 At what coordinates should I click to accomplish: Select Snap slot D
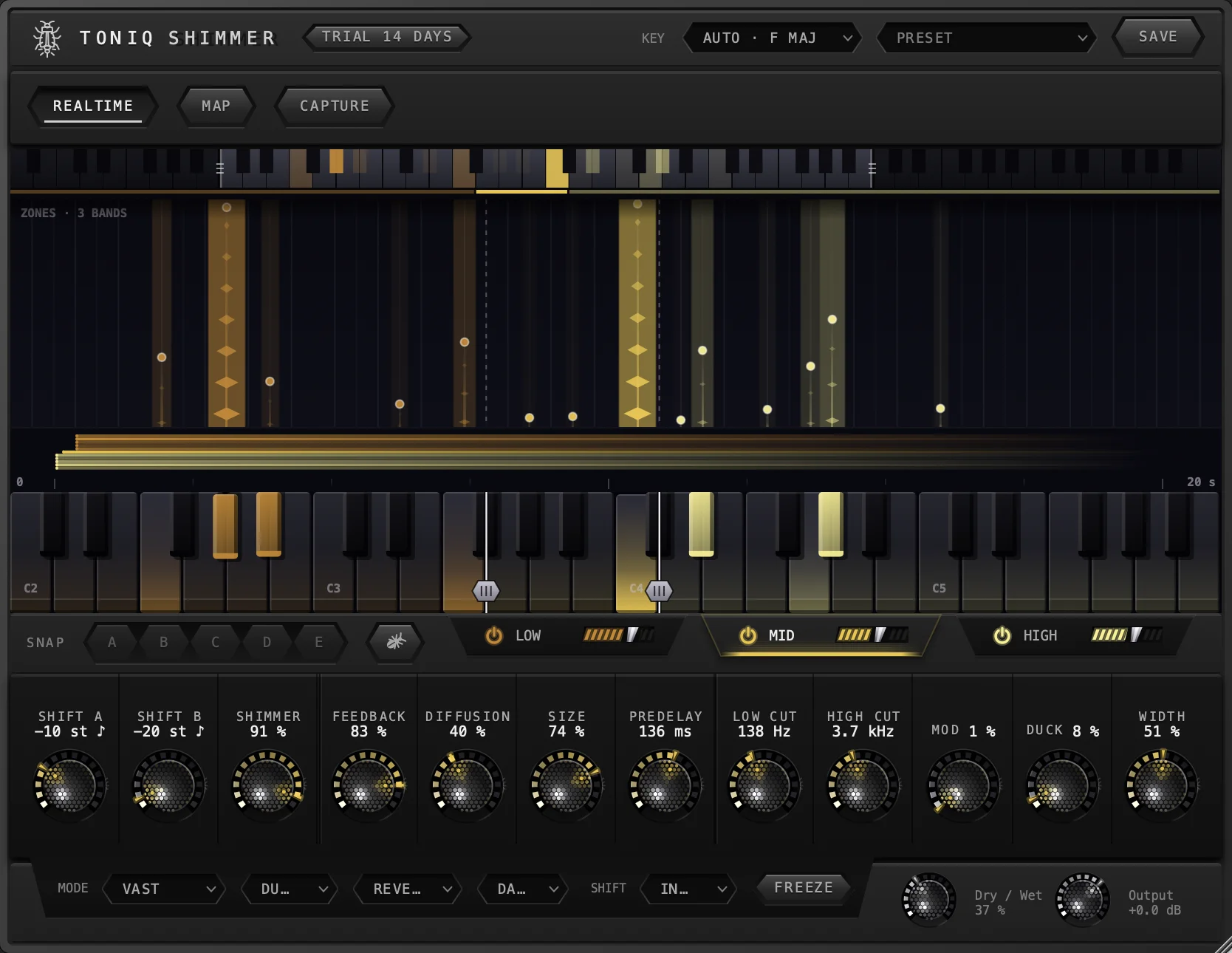(x=267, y=642)
